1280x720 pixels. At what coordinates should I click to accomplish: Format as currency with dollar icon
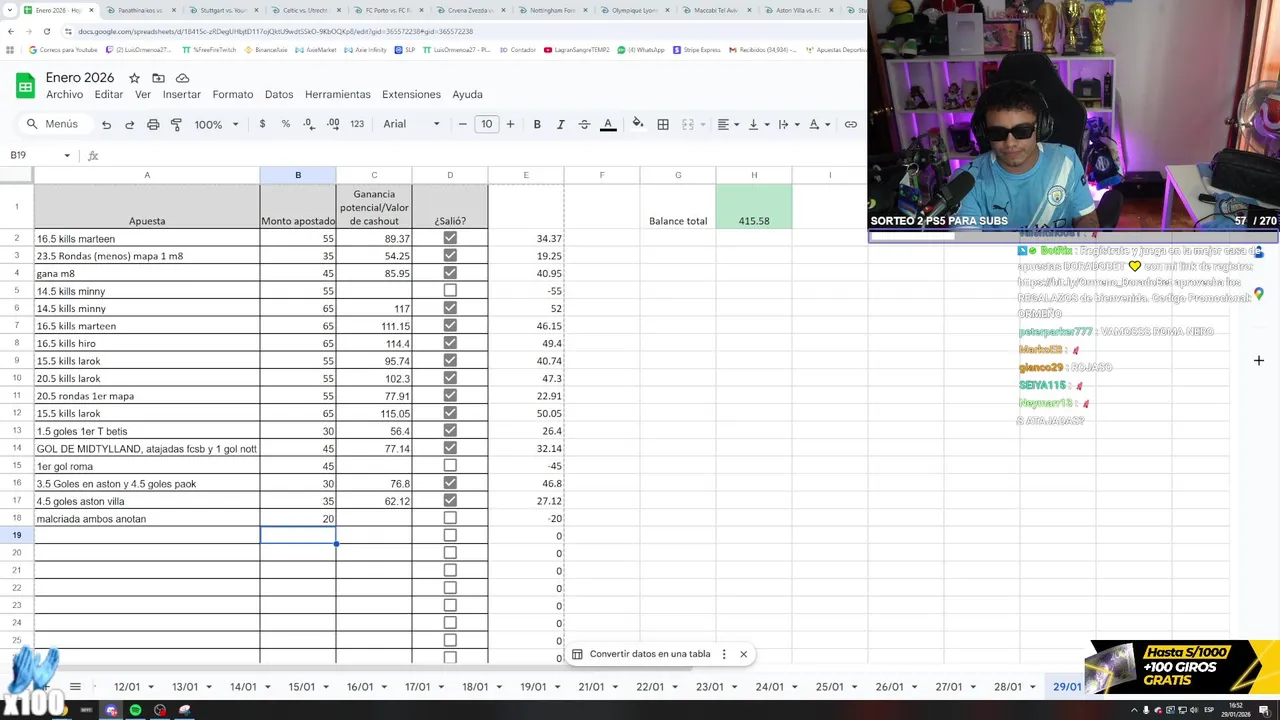(x=262, y=124)
